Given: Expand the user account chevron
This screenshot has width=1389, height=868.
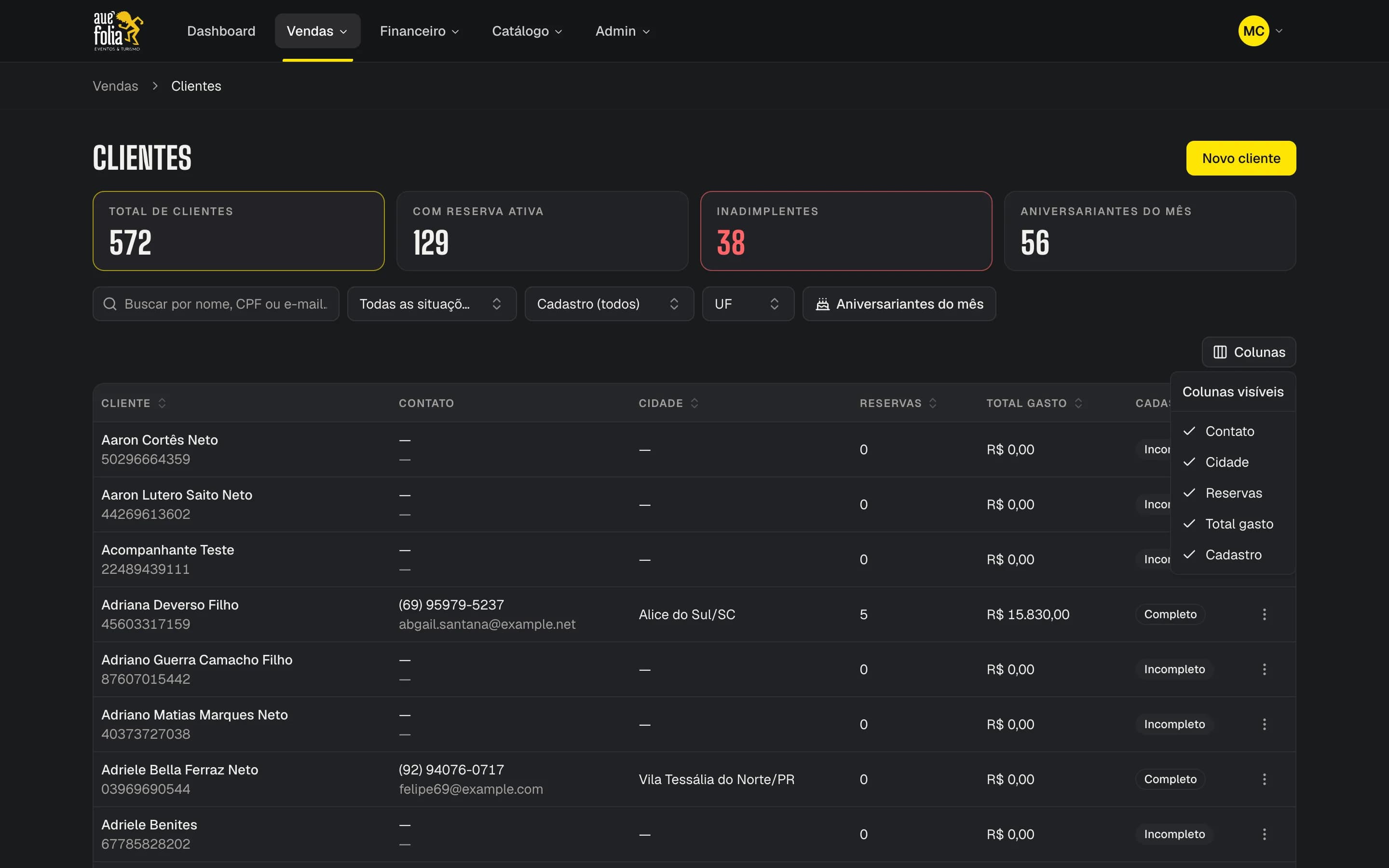Looking at the screenshot, I should pyautogui.click(x=1279, y=31).
